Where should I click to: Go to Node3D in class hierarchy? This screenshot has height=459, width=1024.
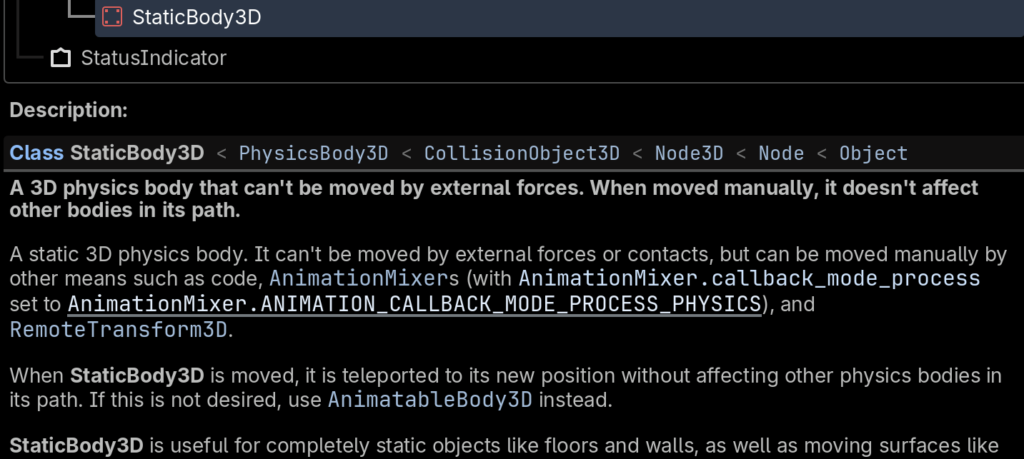click(688, 153)
